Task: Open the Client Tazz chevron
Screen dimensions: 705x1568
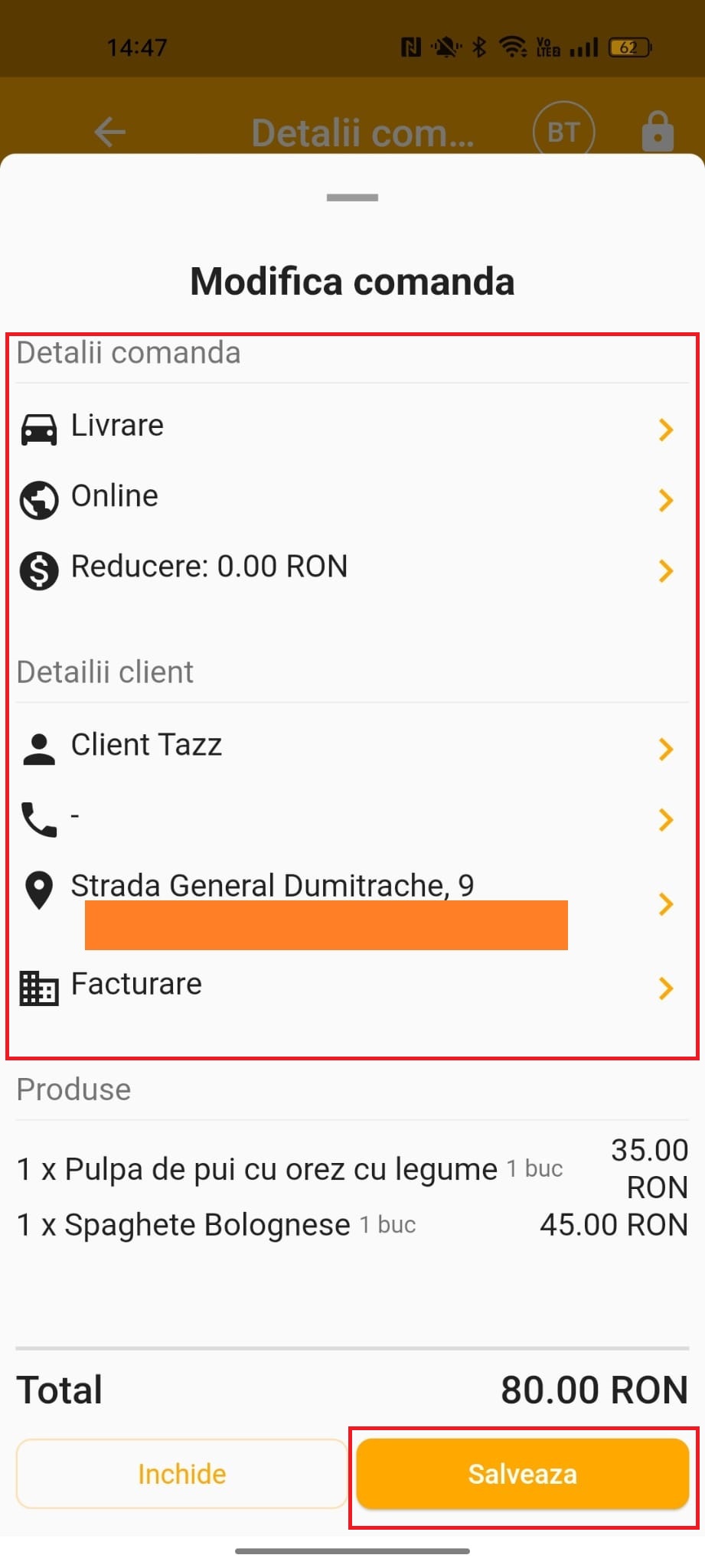Action: point(665,749)
